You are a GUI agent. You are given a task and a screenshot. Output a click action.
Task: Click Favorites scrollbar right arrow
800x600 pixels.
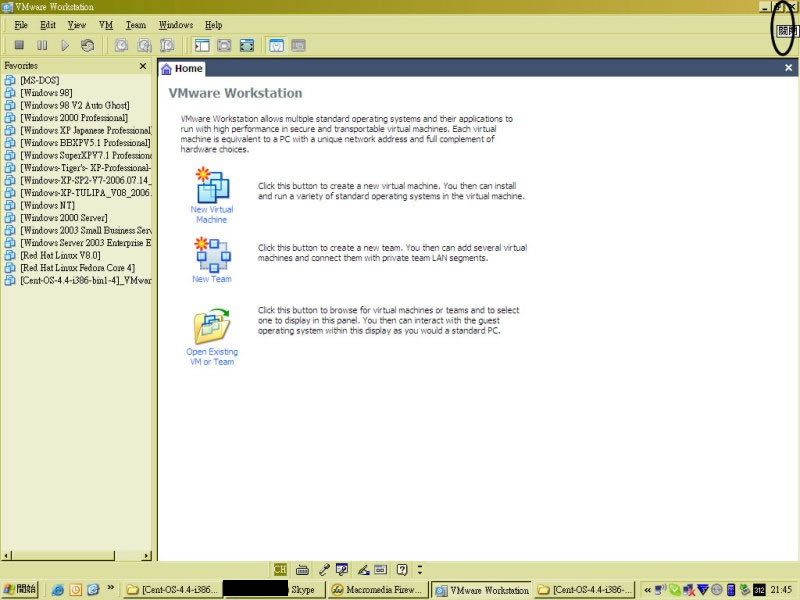[x=147, y=556]
